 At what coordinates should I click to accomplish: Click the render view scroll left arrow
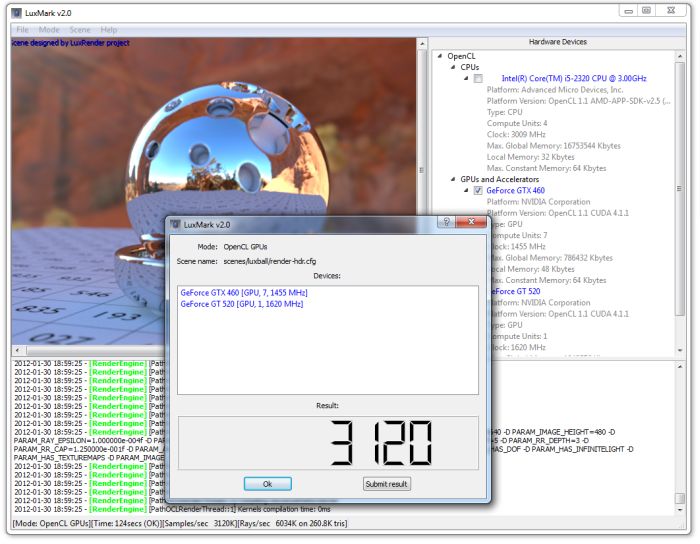pyautogui.click(x=17, y=351)
